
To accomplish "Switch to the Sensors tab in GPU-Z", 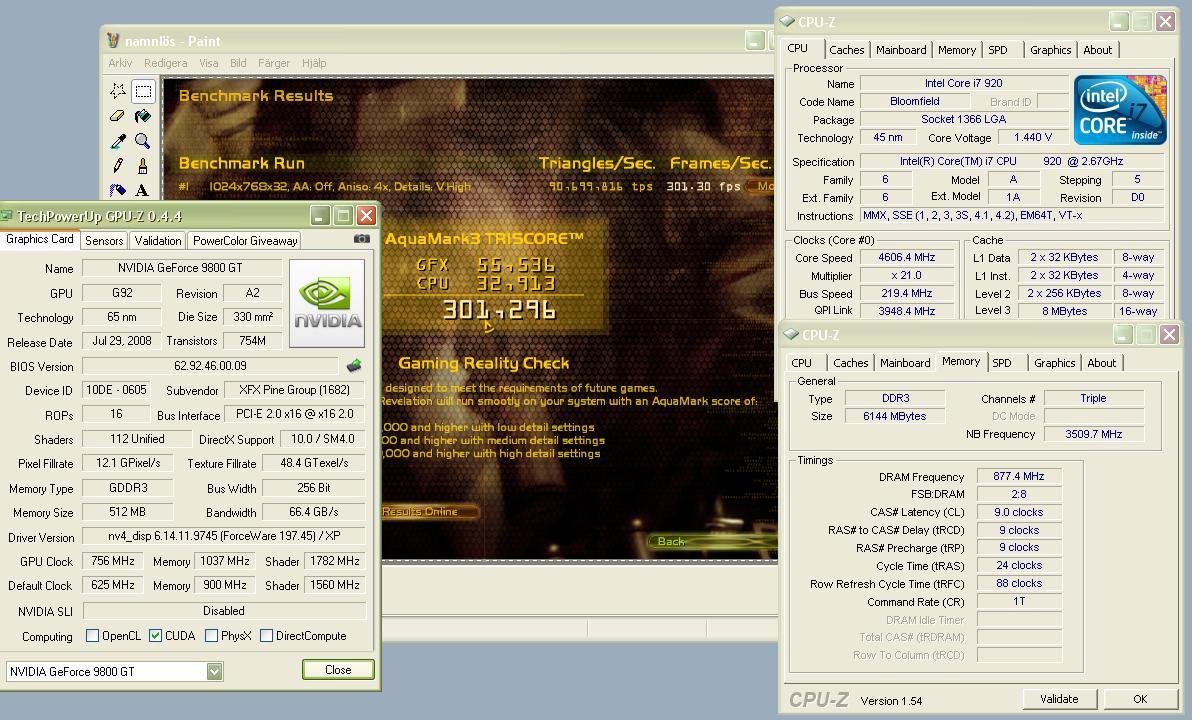I will [x=104, y=240].
